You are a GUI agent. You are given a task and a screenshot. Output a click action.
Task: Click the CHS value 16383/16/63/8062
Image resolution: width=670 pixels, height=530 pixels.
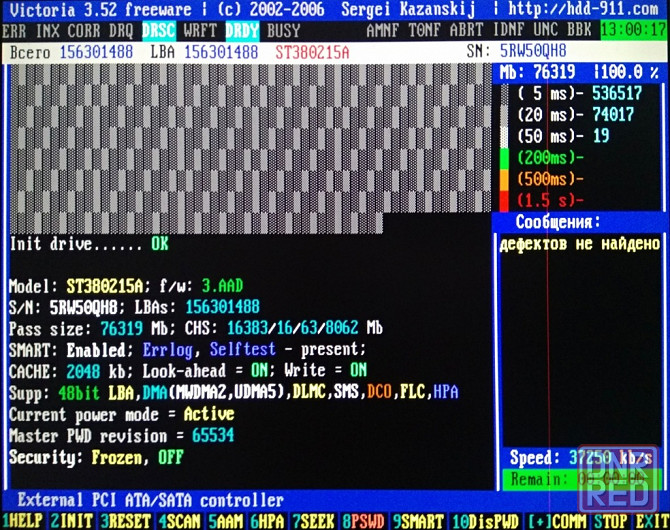click(x=293, y=328)
